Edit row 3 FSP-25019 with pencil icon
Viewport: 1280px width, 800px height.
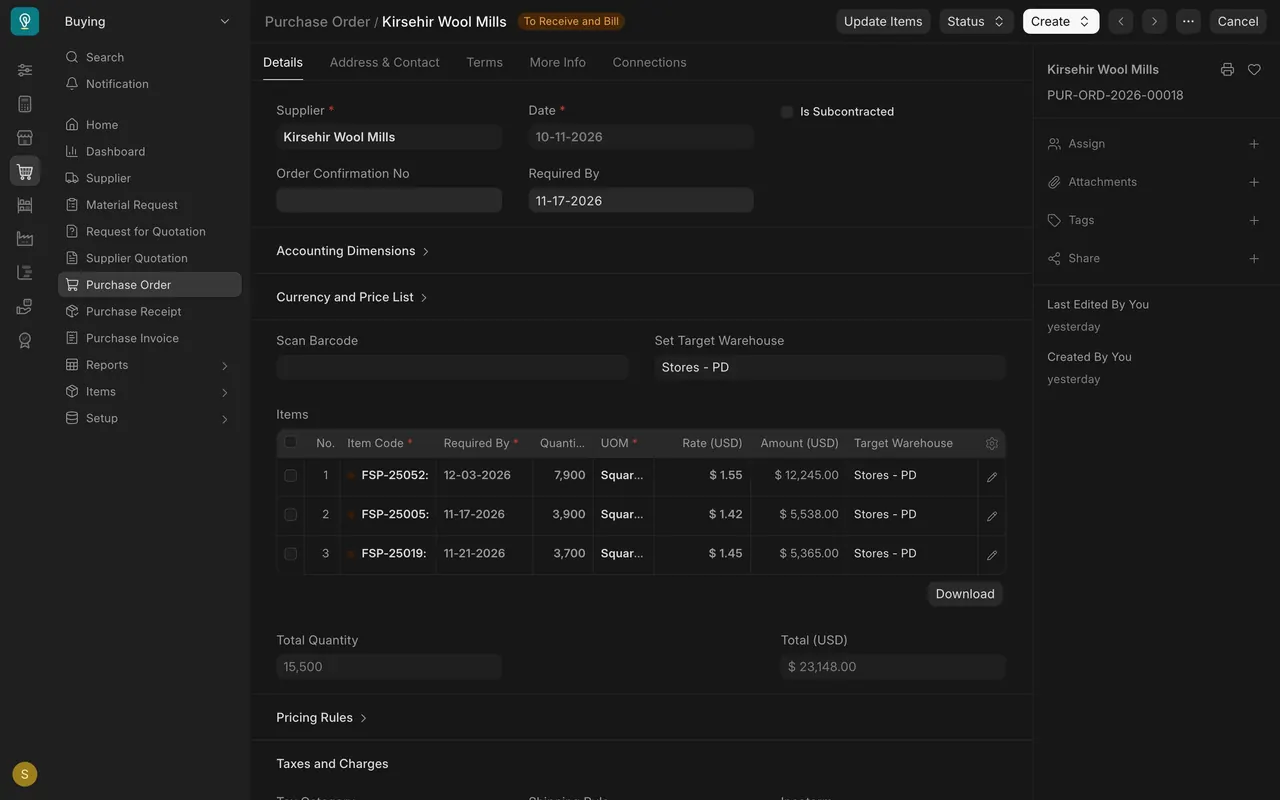coord(992,555)
